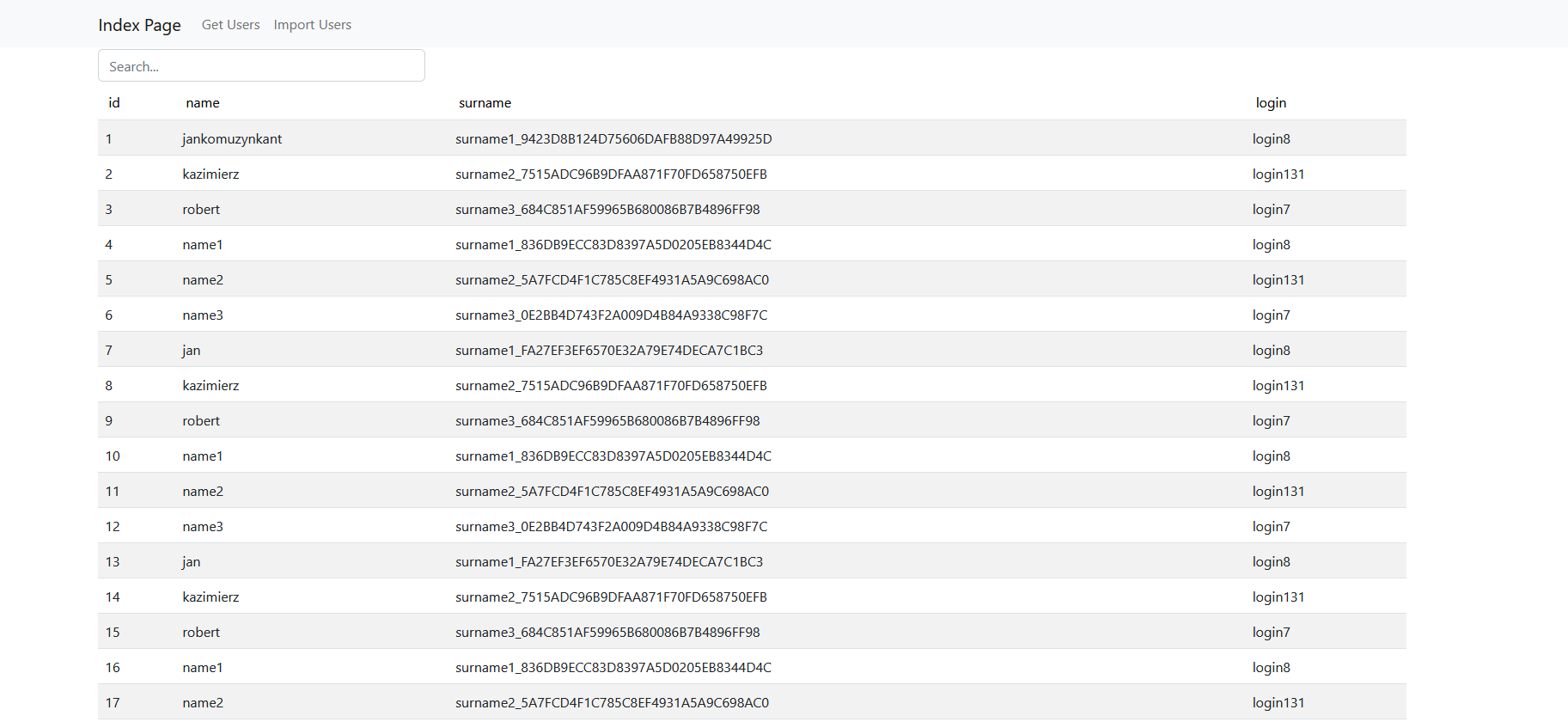
Task: Click surname cell in row id 10
Action: 613,456
